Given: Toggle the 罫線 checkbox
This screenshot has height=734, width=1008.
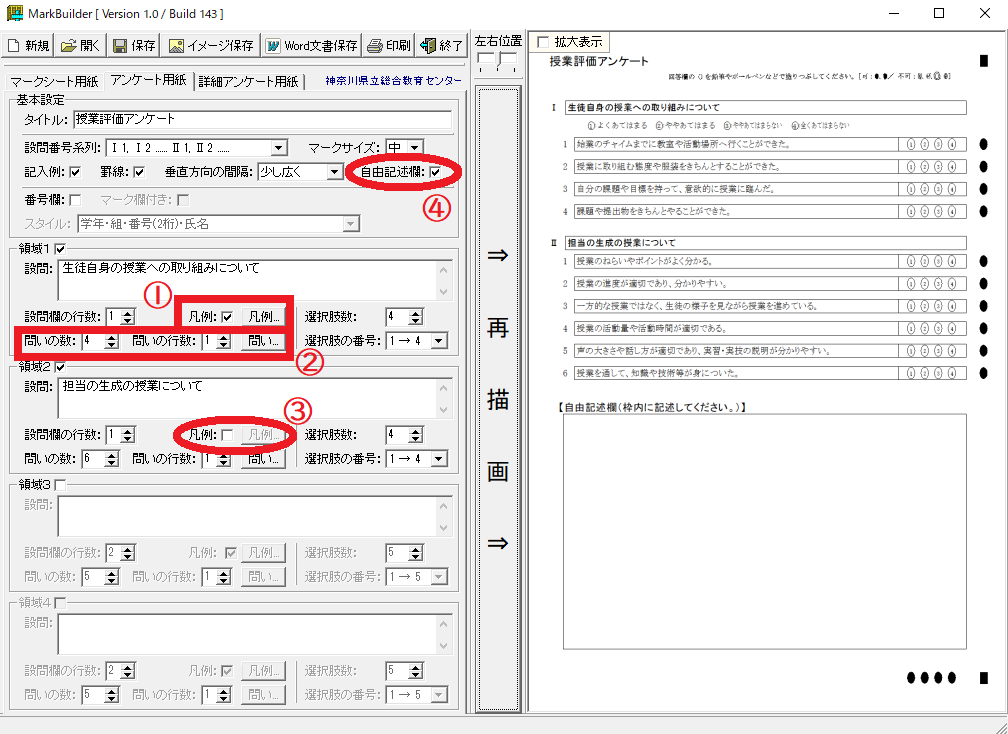Looking at the screenshot, I should tap(139, 172).
